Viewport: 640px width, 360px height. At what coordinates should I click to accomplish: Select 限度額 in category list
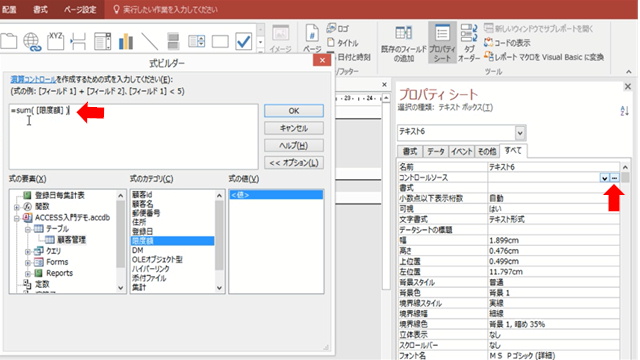(x=172, y=241)
